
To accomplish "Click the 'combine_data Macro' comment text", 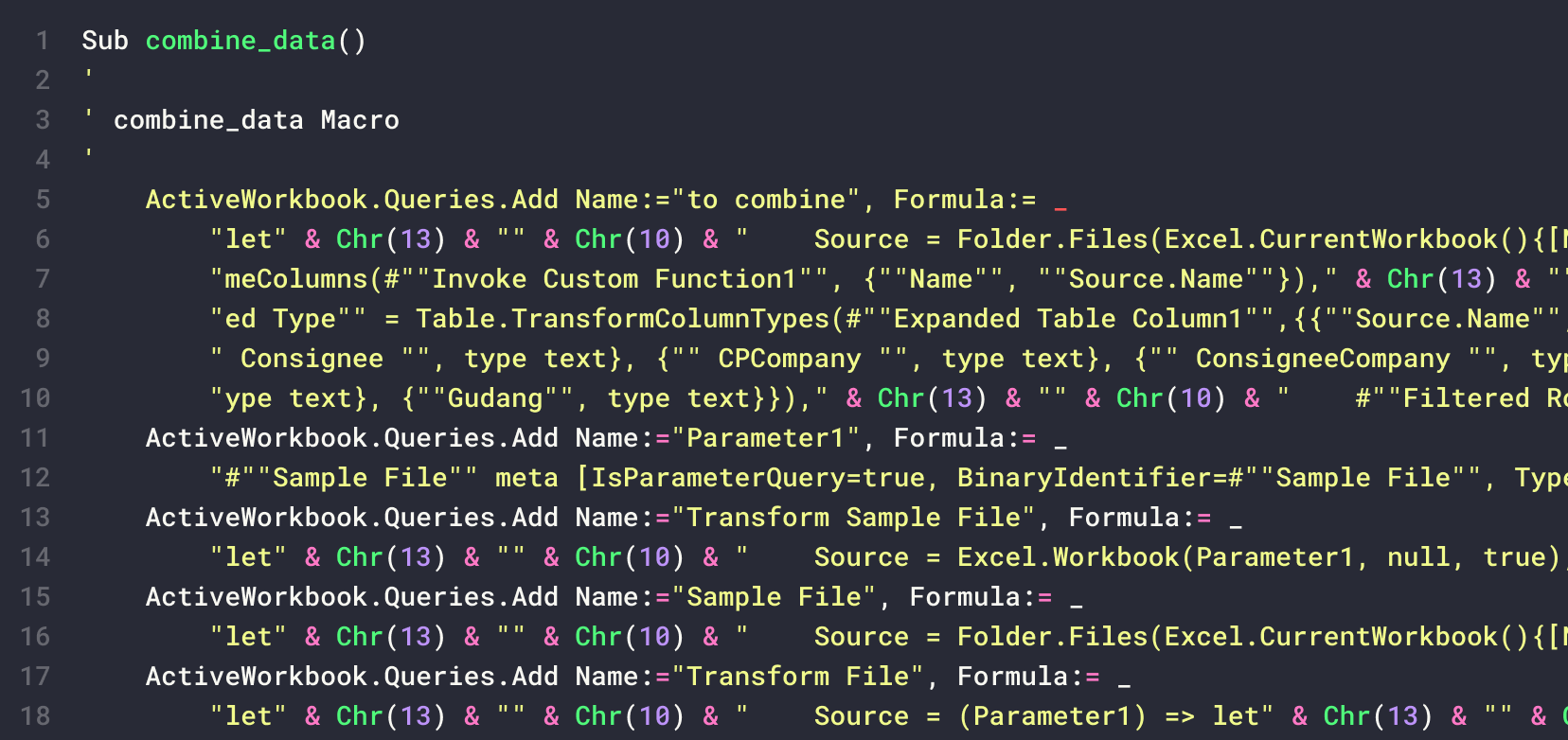I will click(256, 120).
